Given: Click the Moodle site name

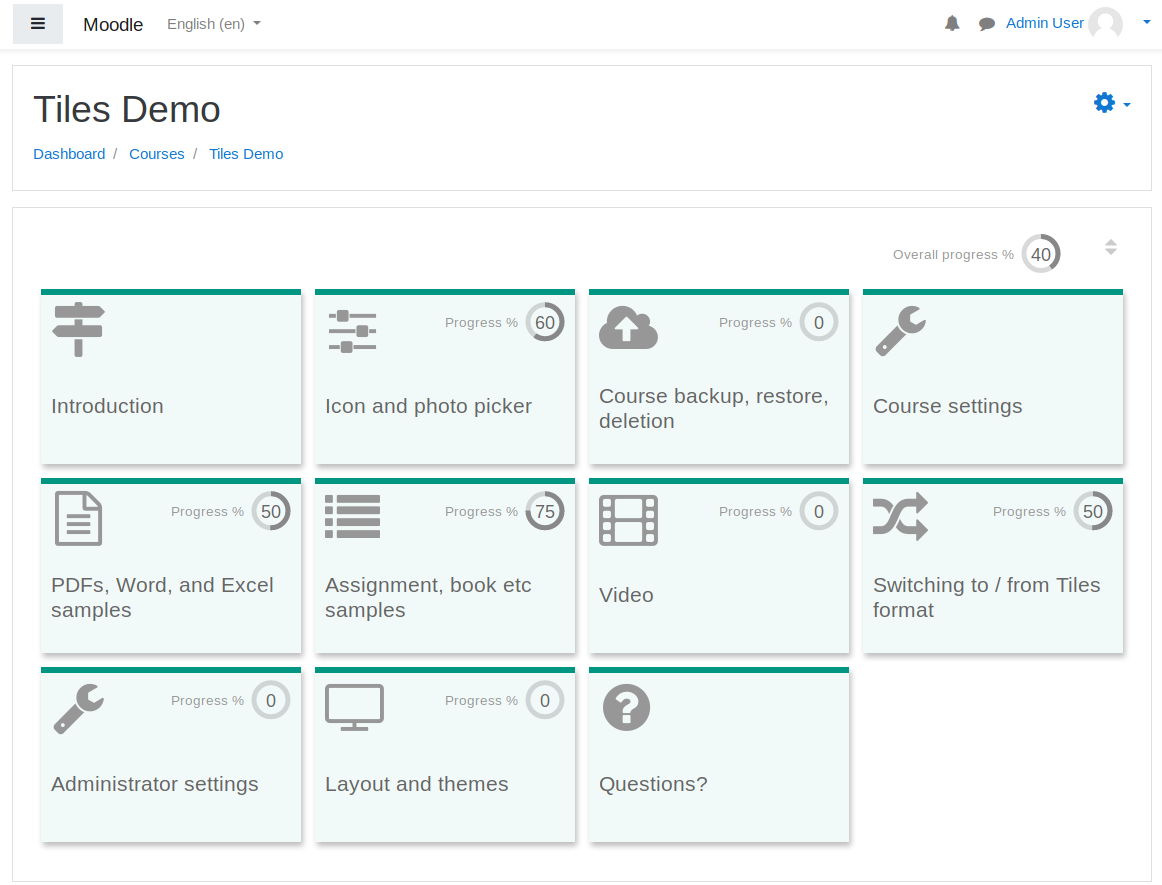Looking at the screenshot, I should pos(113,24).
